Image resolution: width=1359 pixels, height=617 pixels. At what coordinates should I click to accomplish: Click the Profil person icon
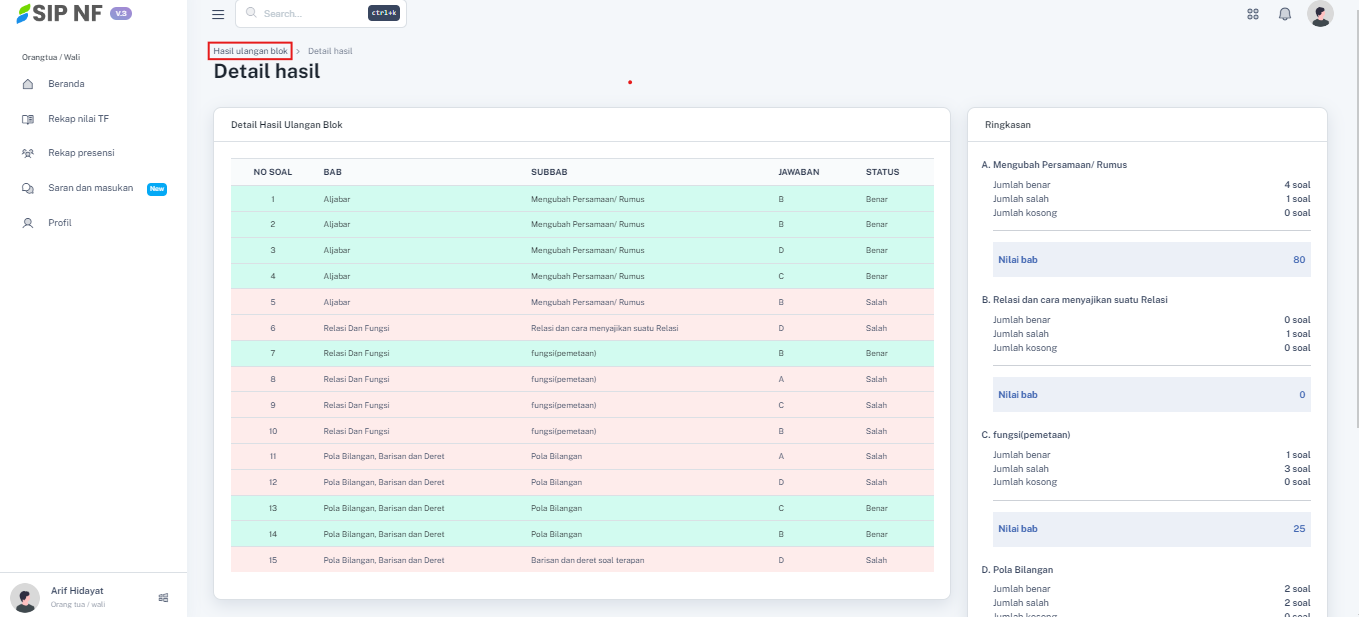coord(28,223)
